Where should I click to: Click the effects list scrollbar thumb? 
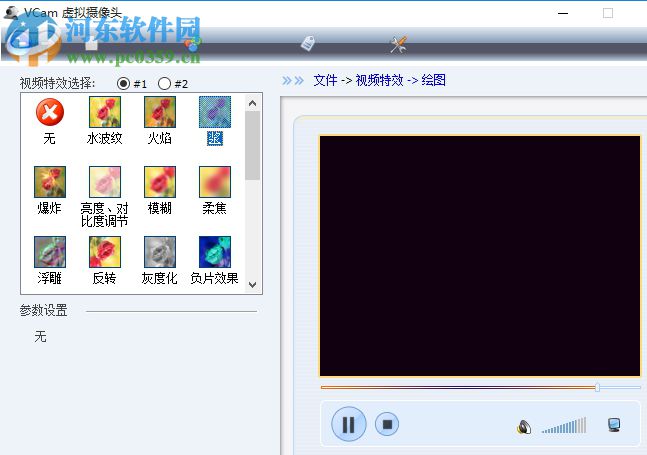[x=253, y=145]
